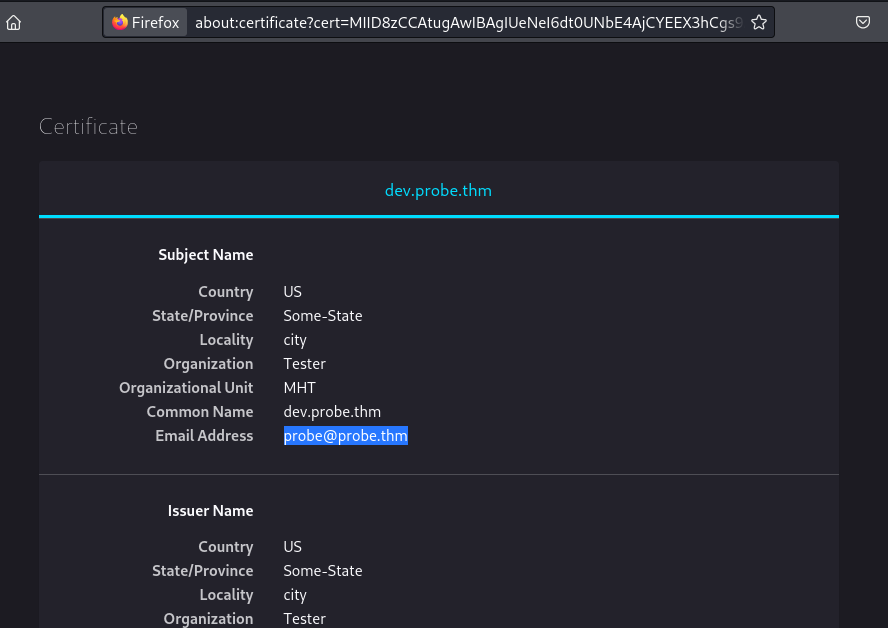This screenshot has width=888, height=628.
Task: Select the dev.probe.thm certificate tab
Action: pos(438,190)
